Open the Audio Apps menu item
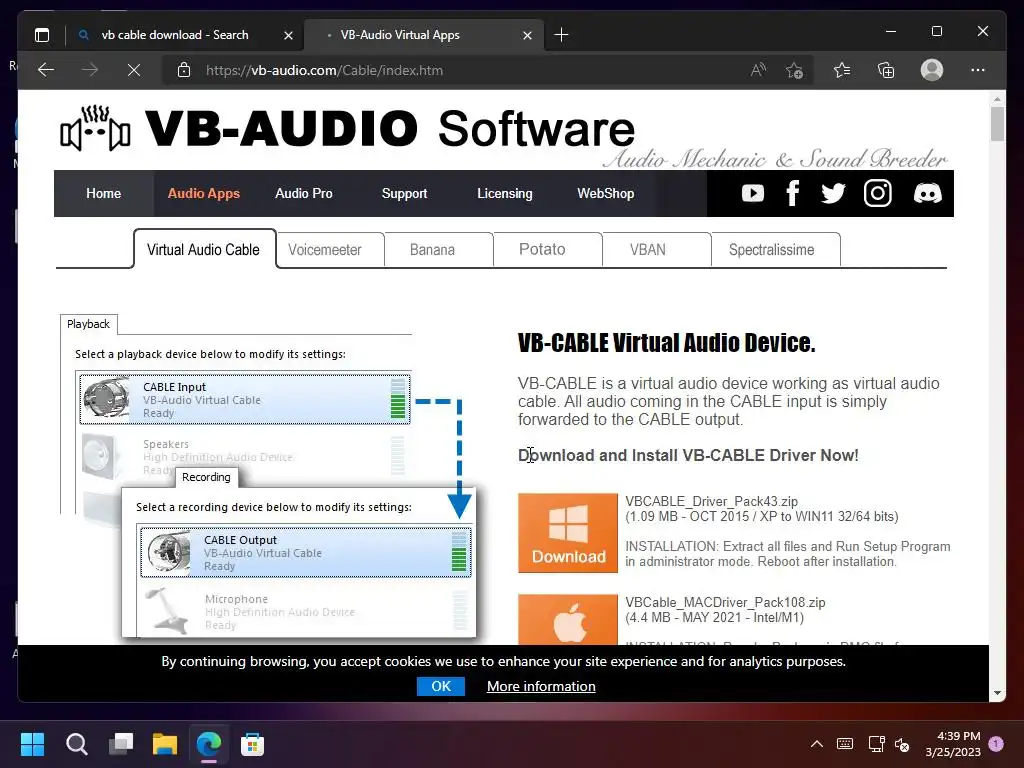Image resolution: width=1024 pixels, height=768 pixels. point(204,193)
